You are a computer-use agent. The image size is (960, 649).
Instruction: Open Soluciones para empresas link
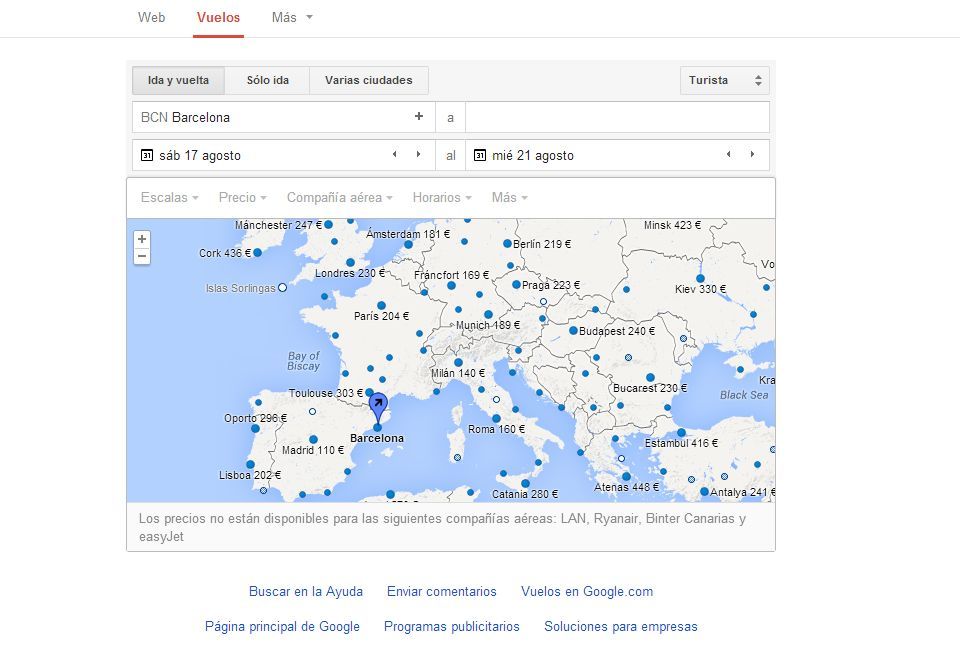click(621, 626)
